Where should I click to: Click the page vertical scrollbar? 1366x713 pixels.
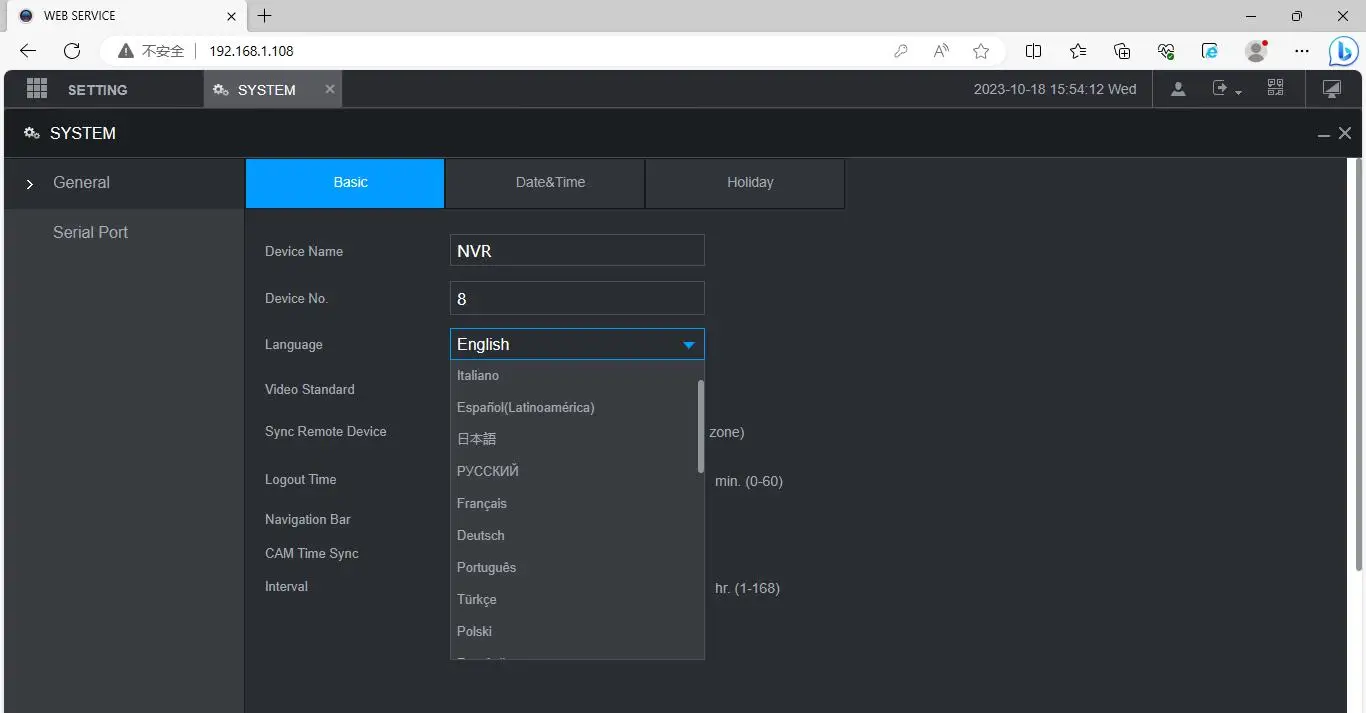tap(1359, 365)
